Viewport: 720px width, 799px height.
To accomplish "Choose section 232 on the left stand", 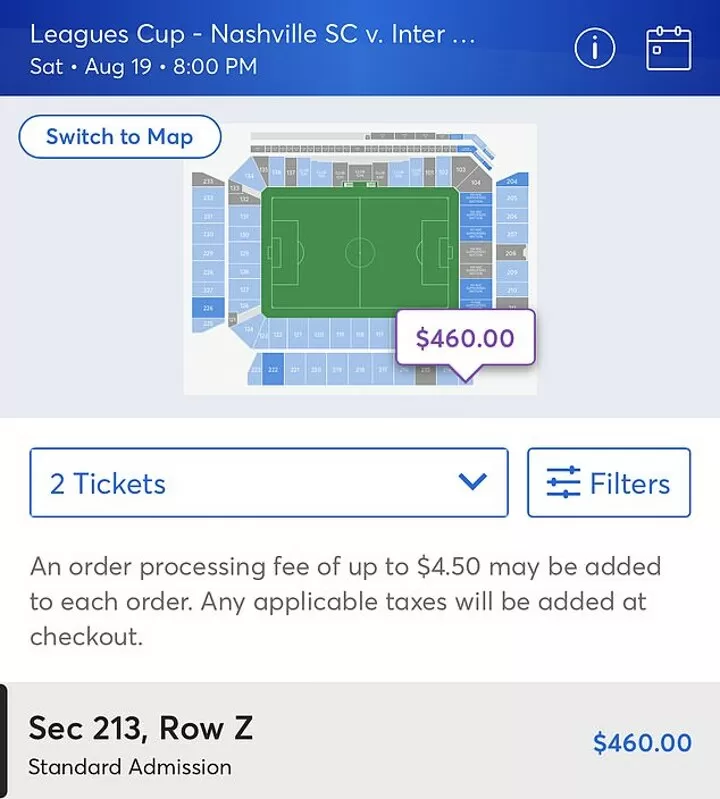I will (208, 197).
